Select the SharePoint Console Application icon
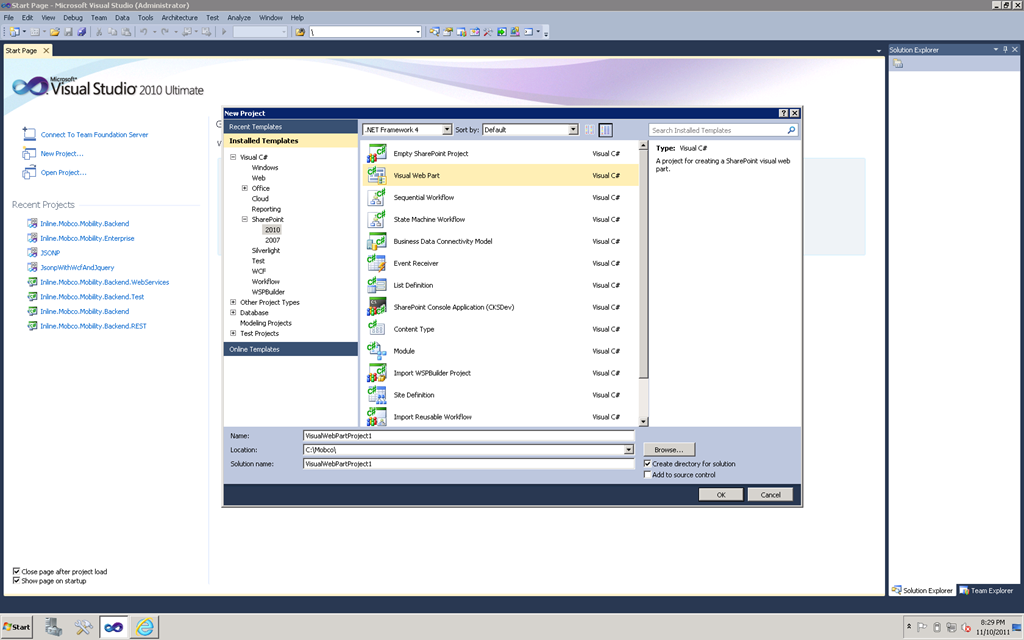1024x640 pixels. (x=376, y=307)
